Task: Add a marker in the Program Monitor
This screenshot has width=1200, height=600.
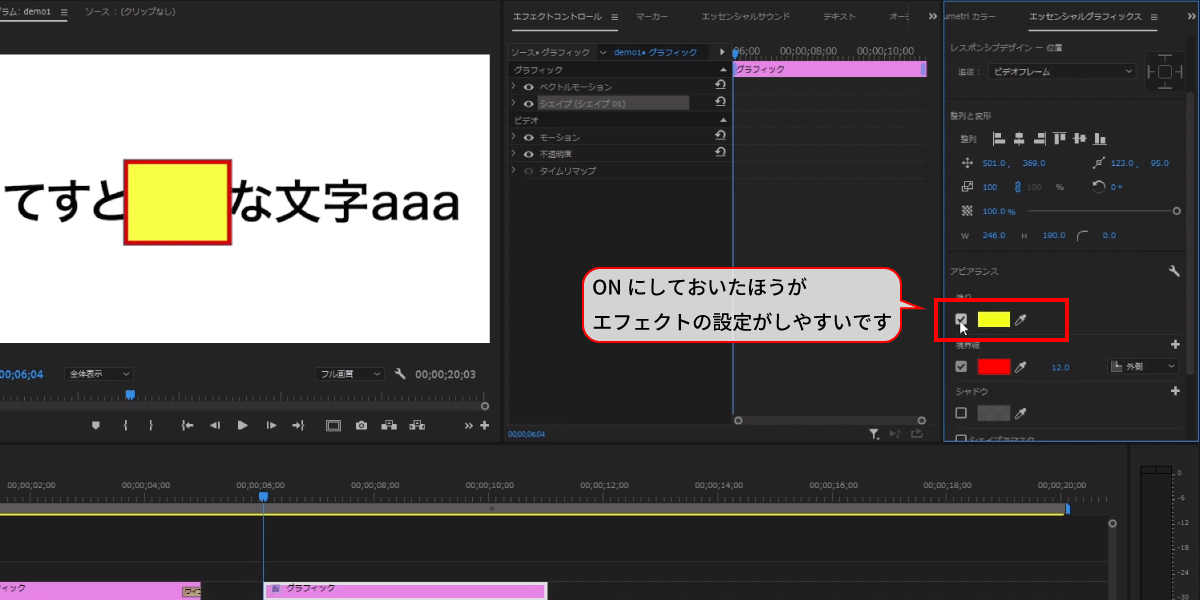Action: 96,425
